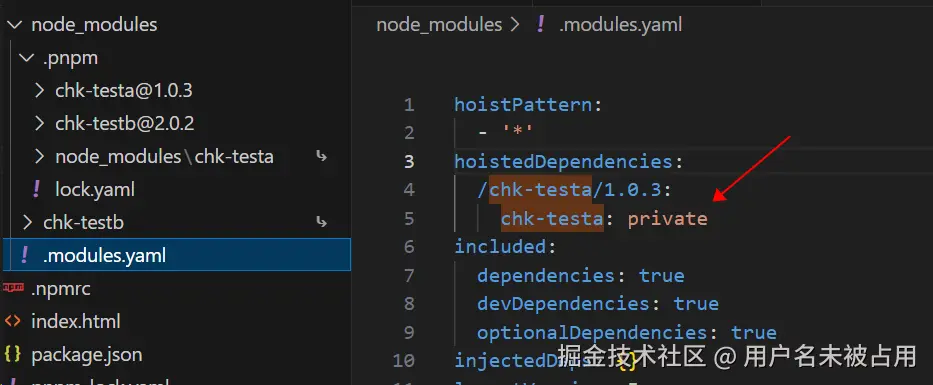Click the braces icon beside package.json
The image size is (933, 385).
coord(12,355)
